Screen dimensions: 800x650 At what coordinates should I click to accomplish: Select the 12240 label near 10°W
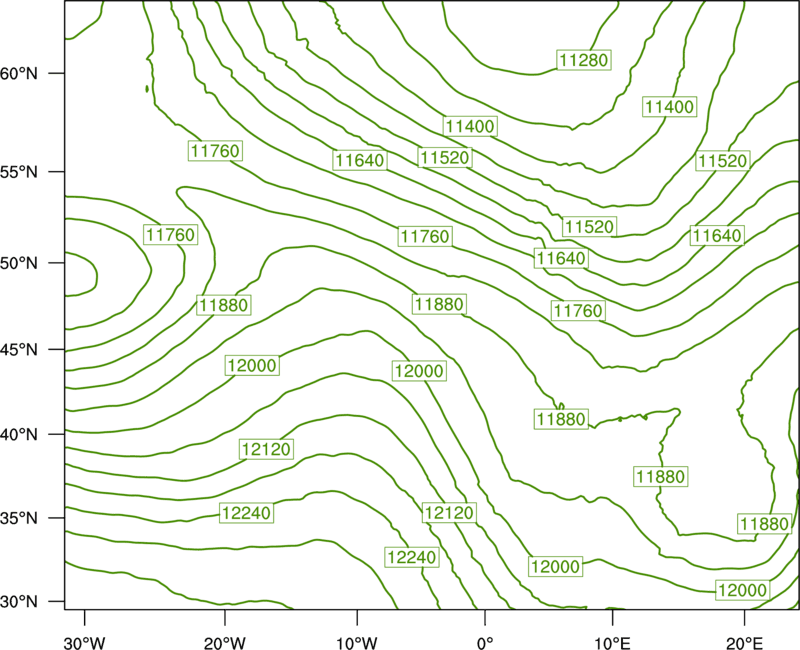pos(412,557)
